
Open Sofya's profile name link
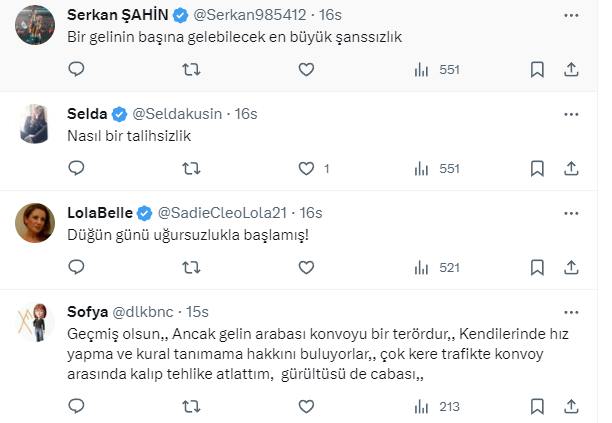(87, 312)
